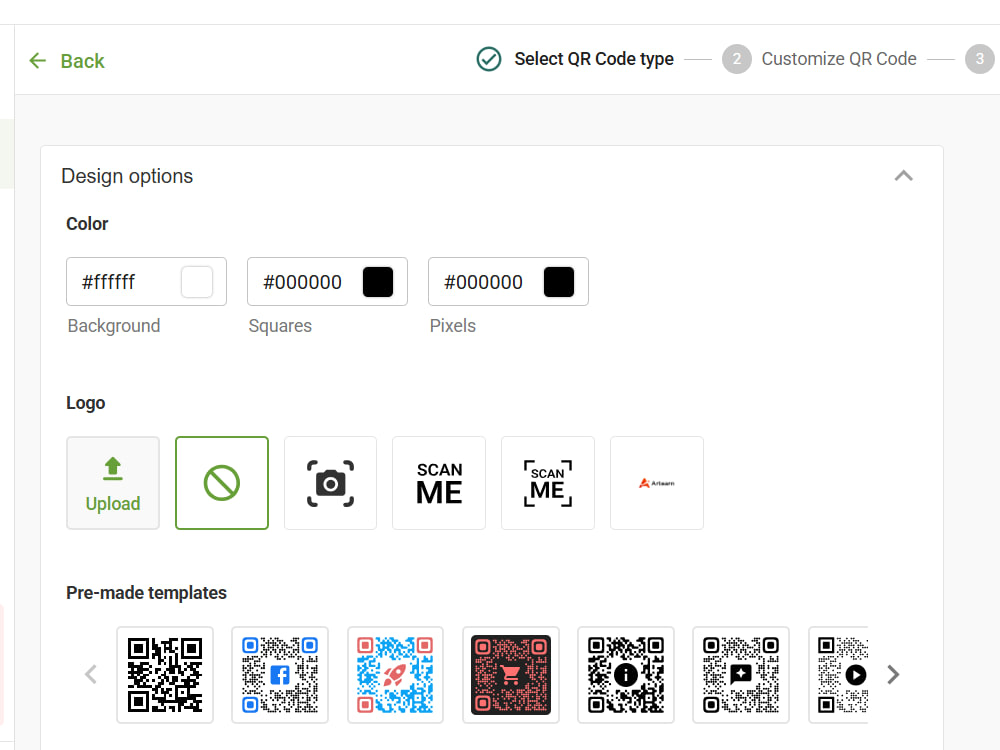Choose the bracketed SCAN ME logo
1000x750 pixels.
pos(548,483)
